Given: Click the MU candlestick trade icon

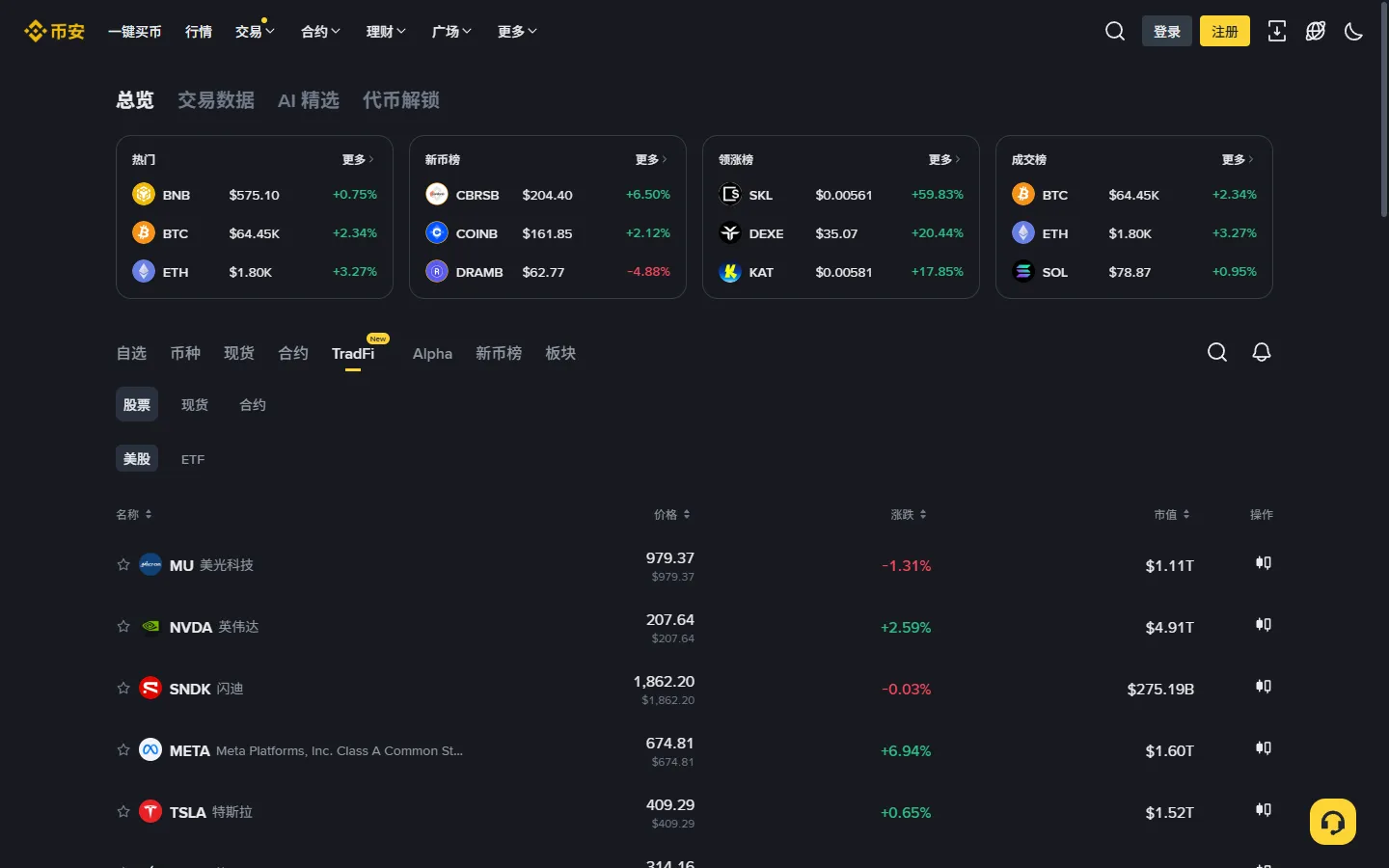Looking at the screenshot, I should [1264, 563].
